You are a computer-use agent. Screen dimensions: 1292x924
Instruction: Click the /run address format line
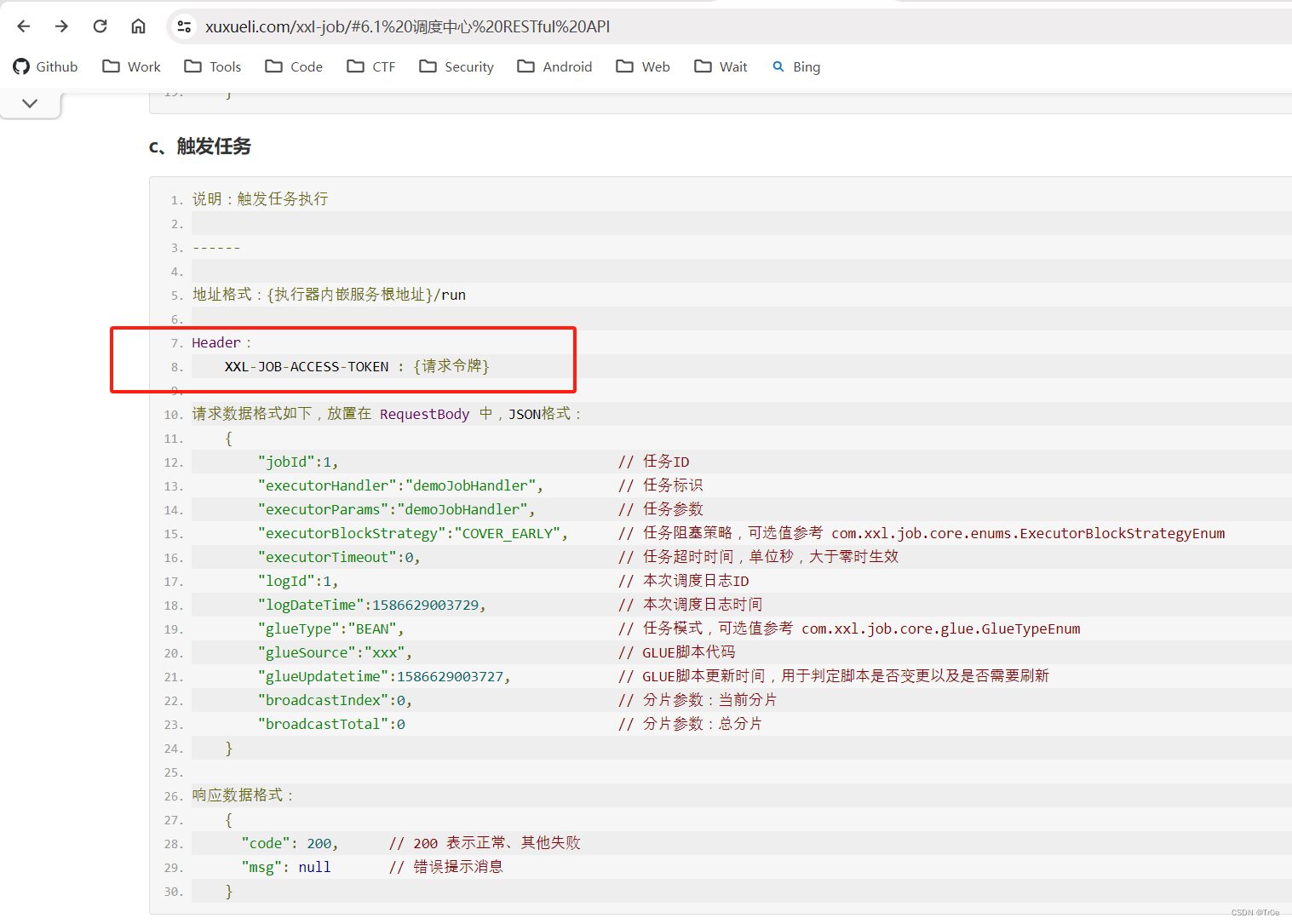pyautogui.click(x=329, y=295)
